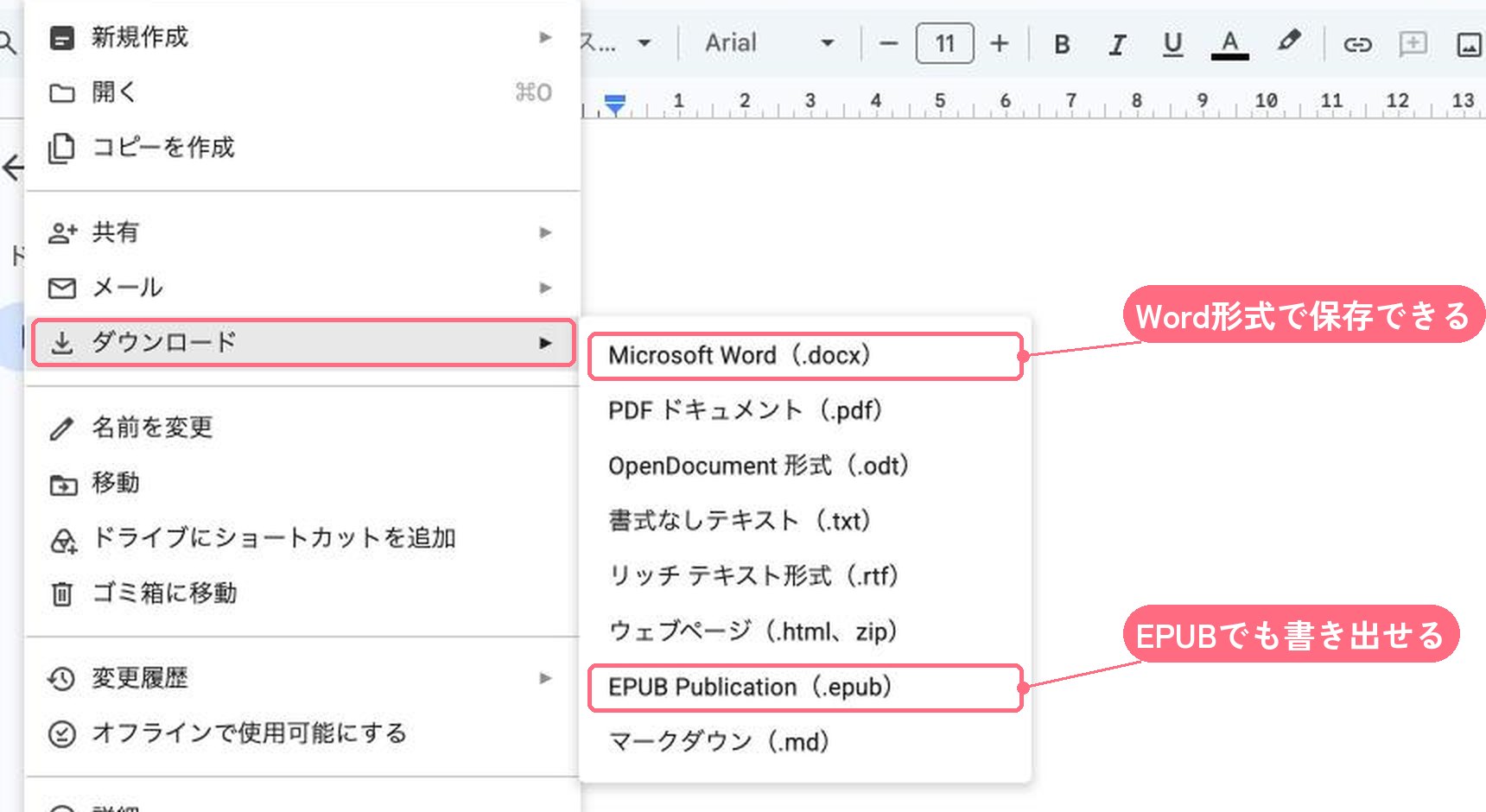Open the paragraph style dropdown arrow
This screenshot has width=1486, height=812.
[644, 43]
